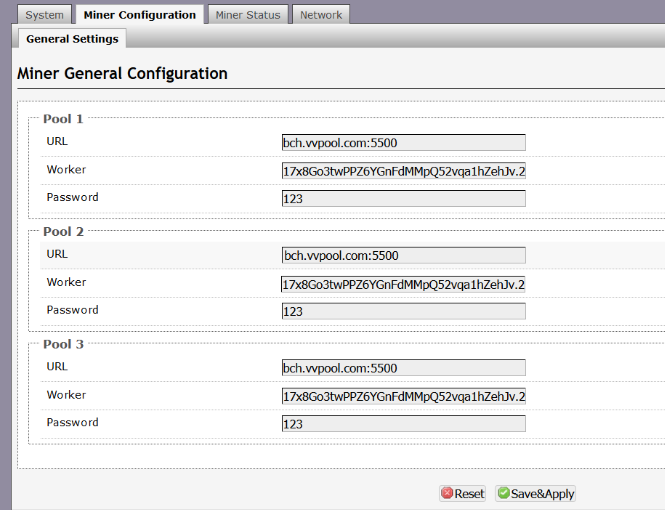Edit the Pool 3 Password field

click(403, 424)
